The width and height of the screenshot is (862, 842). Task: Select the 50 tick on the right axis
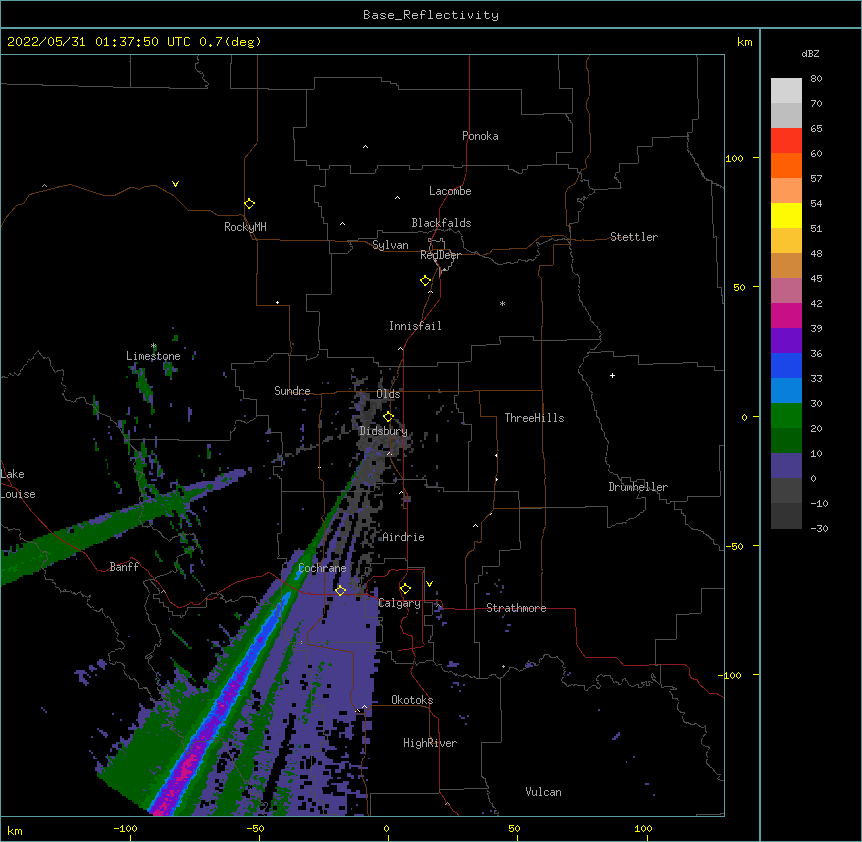(x=739, y=287)
